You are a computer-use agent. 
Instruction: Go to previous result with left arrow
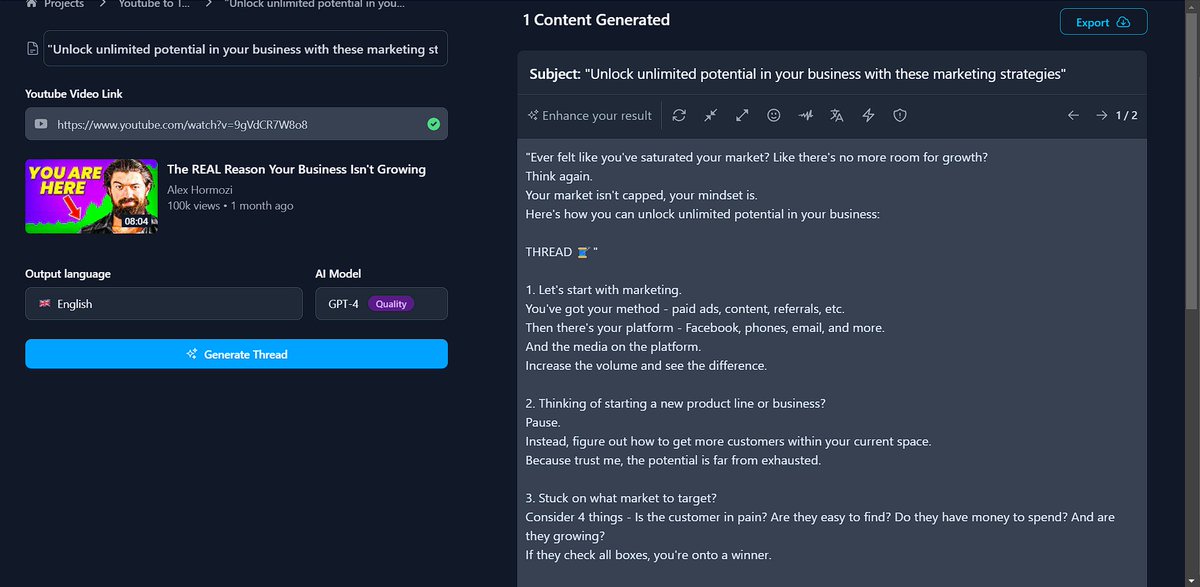(x=1073, y=115)
